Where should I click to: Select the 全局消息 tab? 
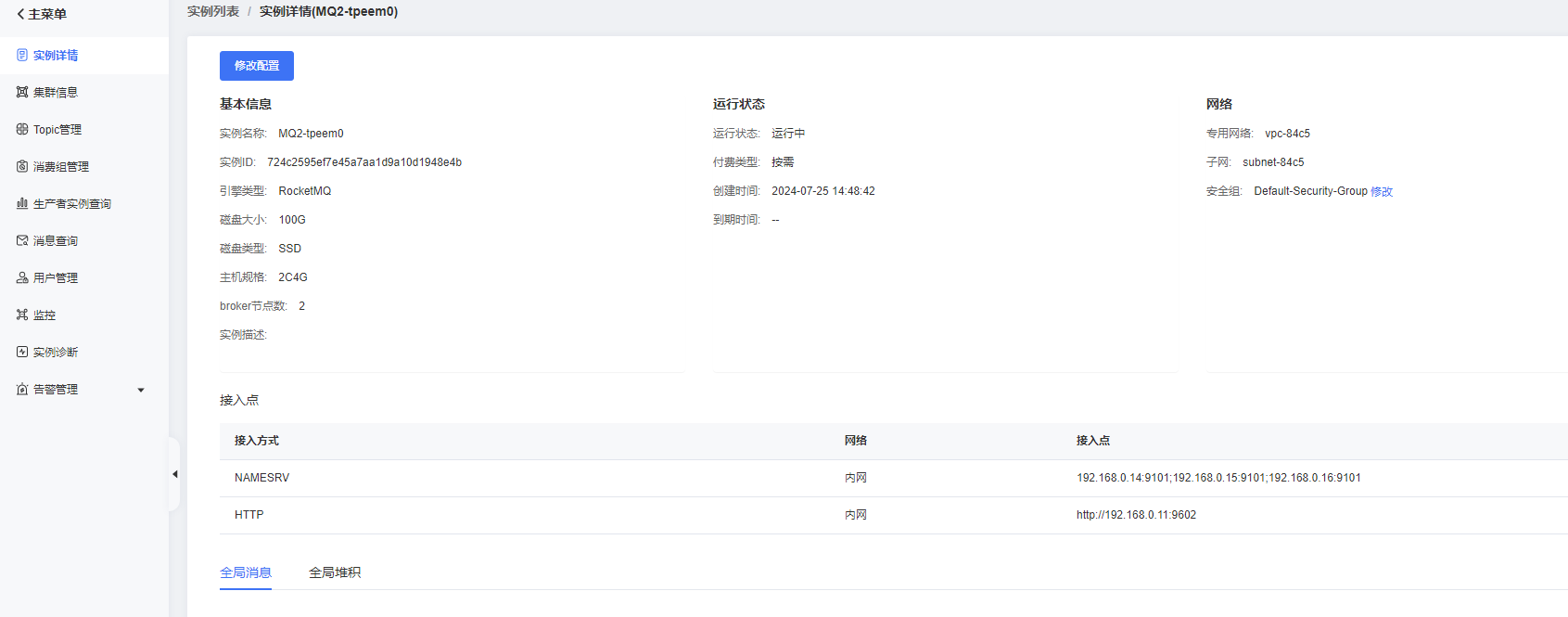tap(246, 572)
